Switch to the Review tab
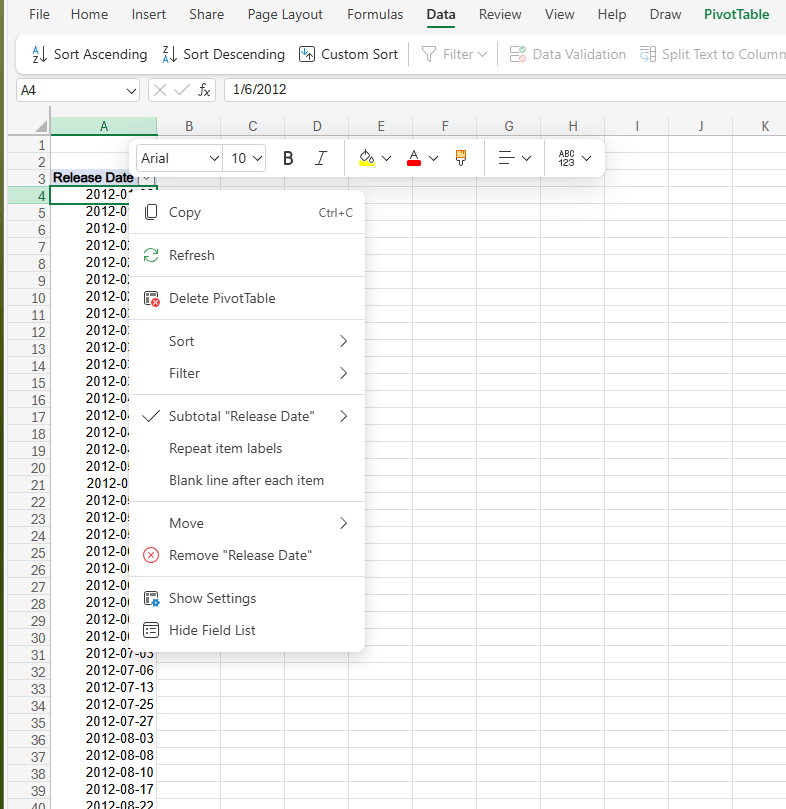This screenshot has width=786, height=809. (x=500, y=14)
